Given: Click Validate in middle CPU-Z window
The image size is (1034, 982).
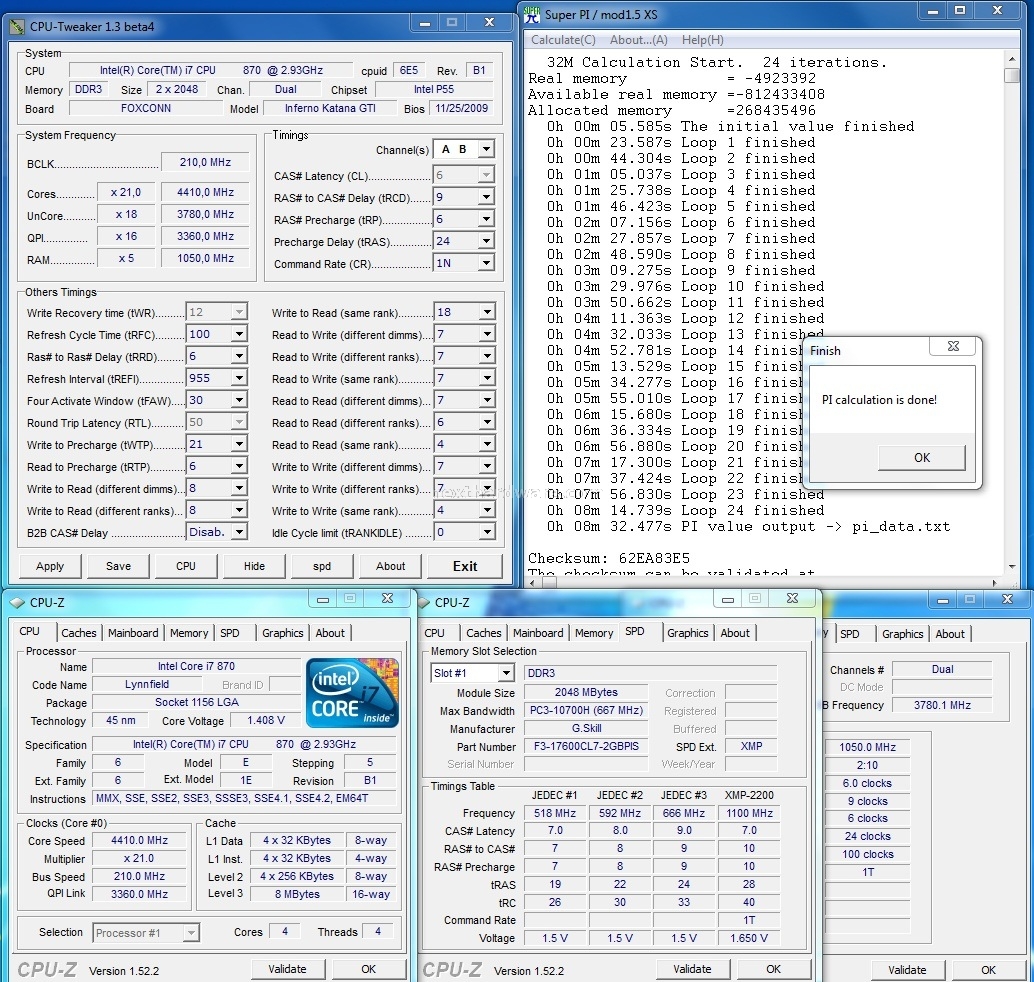Looking at the screenshot, I should coord(692,969).
